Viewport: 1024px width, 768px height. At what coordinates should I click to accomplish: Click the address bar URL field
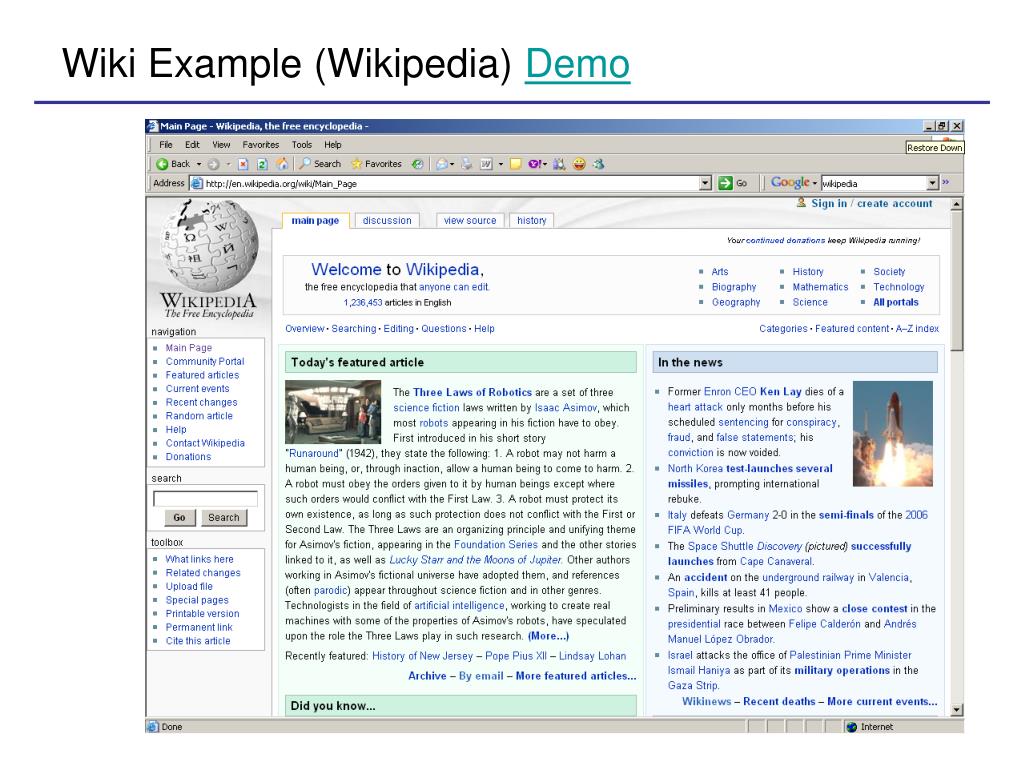point(451,184)
